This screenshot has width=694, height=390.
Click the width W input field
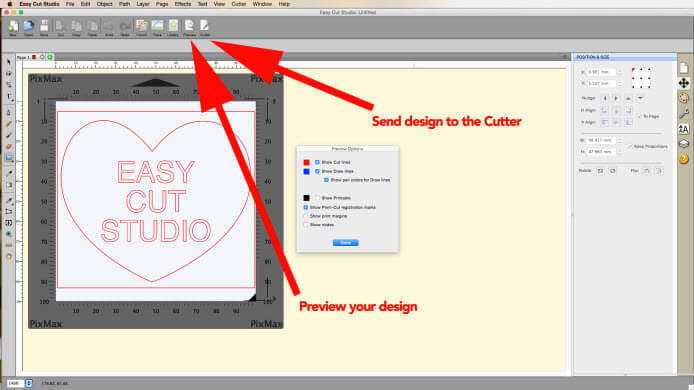pos(601,140)
